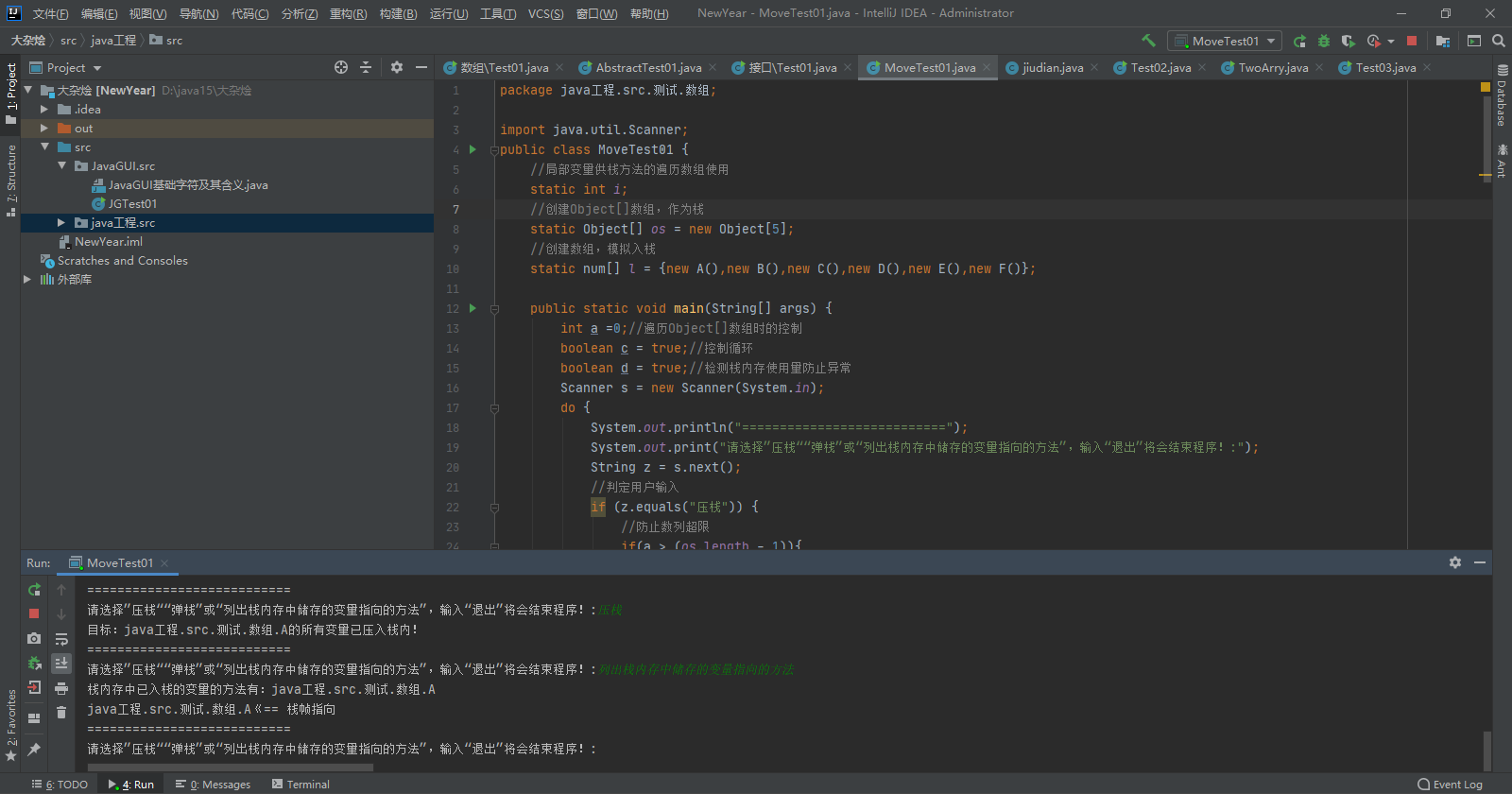Screen dimensions: 1512x794
Task: Switch to the jiudian.java editor tab
Action: 1052,68
